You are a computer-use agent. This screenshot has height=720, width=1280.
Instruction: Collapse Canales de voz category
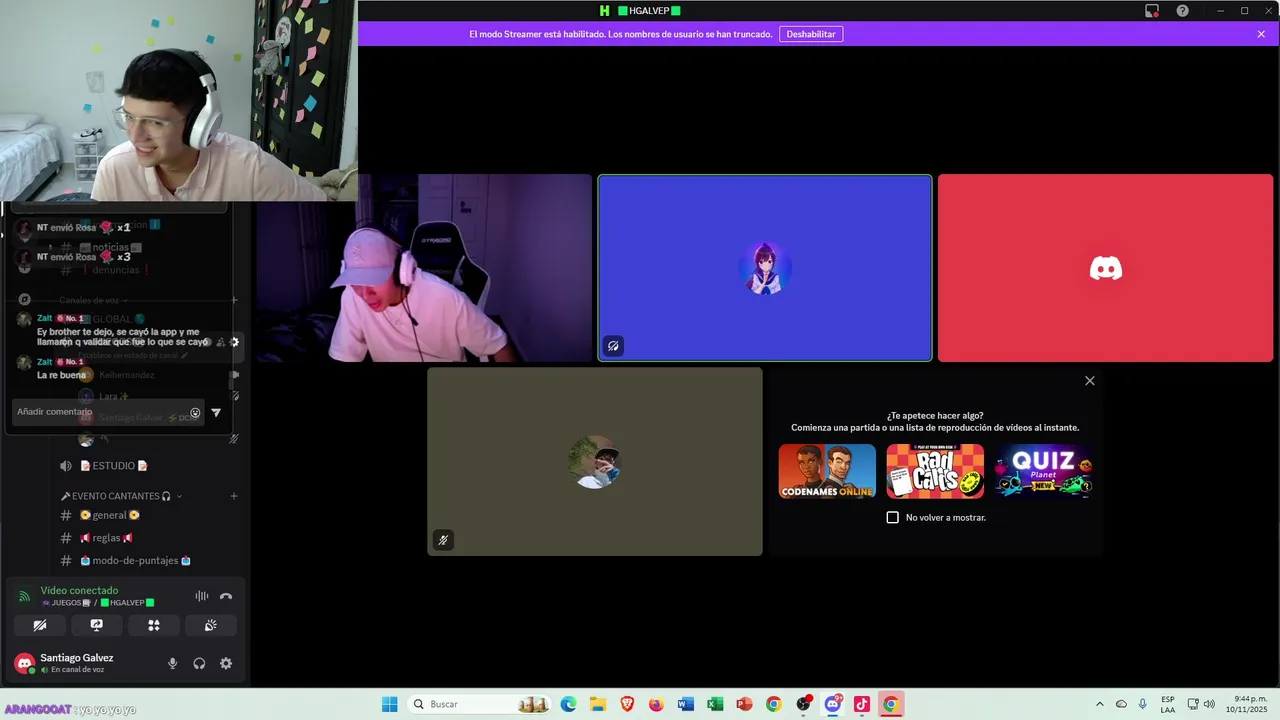[x=93, y=300]
